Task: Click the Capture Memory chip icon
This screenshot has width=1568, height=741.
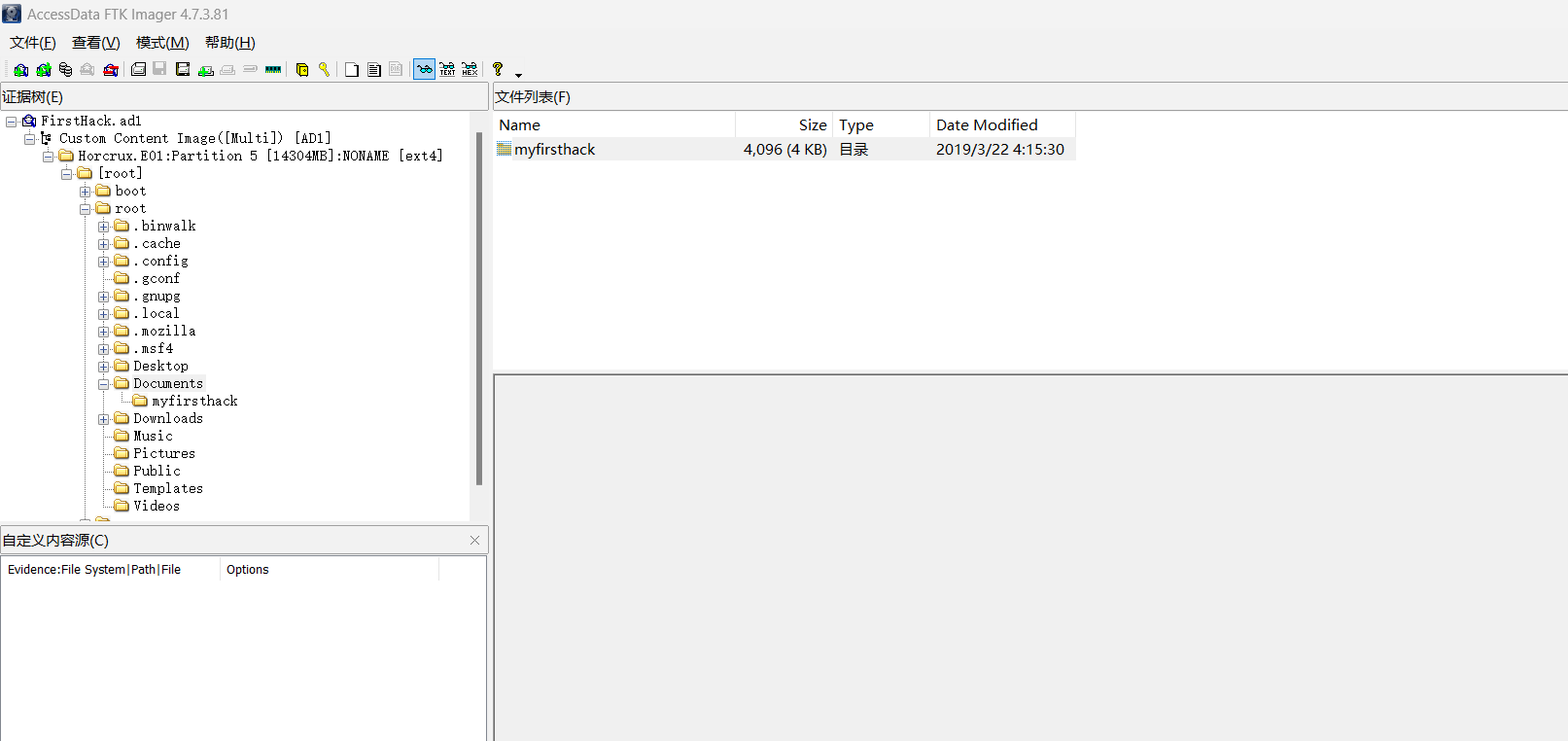Action: click(273, 69)
